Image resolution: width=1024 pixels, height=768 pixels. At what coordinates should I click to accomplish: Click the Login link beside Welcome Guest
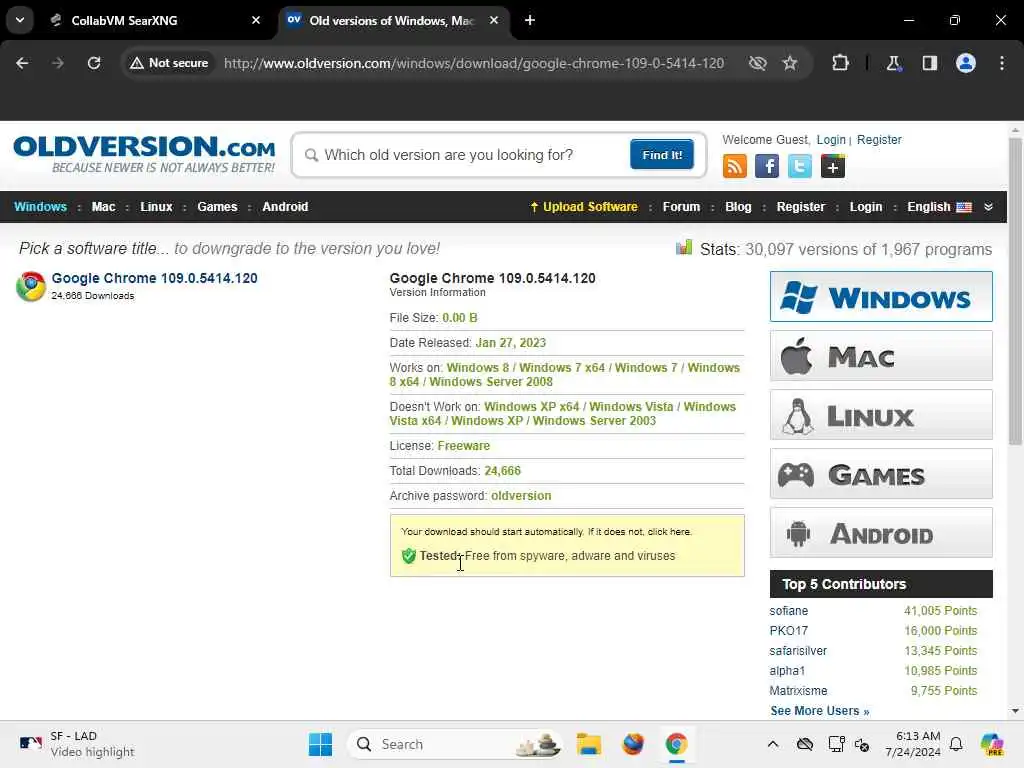coord(831,140)
